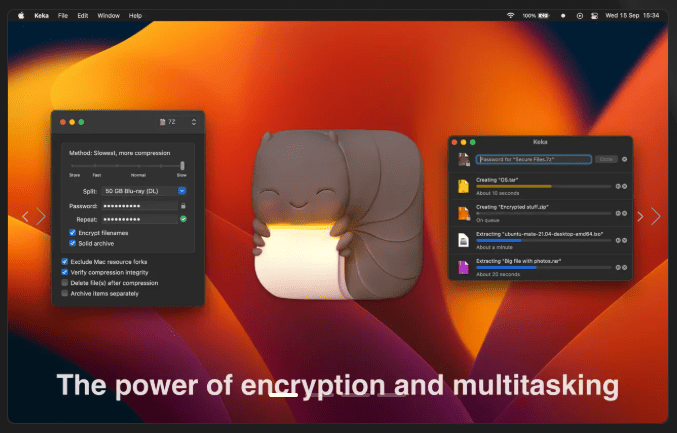Focus the Password field in compression window
Image resolution: width=677 pixels, height=433 pixels.
[x=139, y=206]
